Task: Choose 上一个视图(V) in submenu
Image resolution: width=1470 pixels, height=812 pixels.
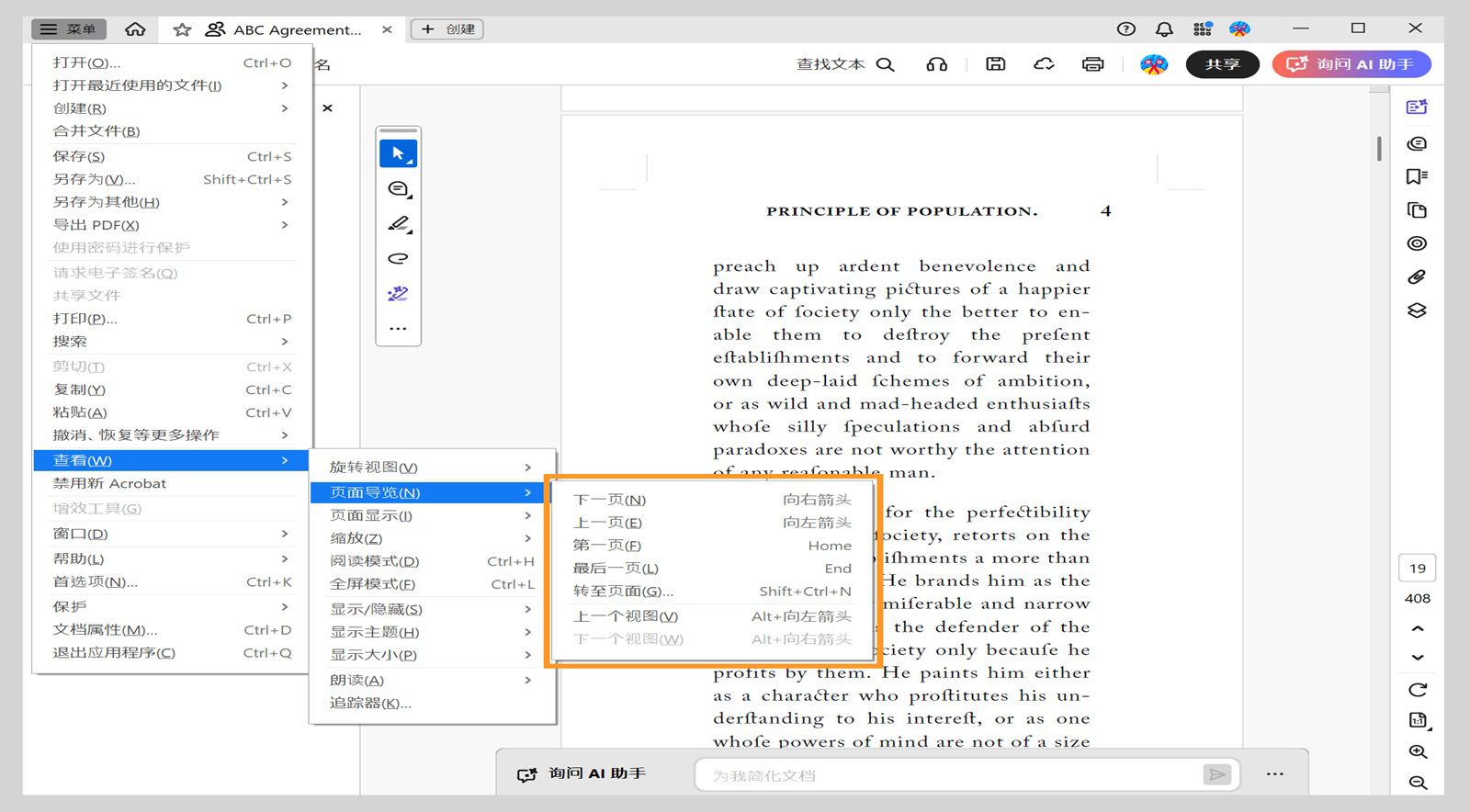Action: (712, 616)
